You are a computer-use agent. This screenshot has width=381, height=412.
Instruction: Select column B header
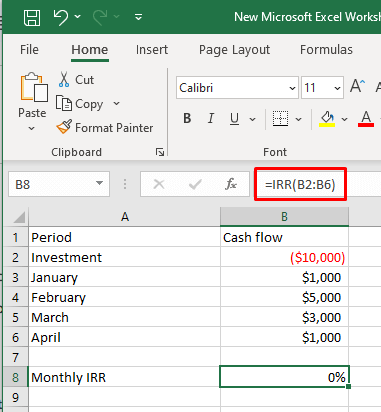284,217
